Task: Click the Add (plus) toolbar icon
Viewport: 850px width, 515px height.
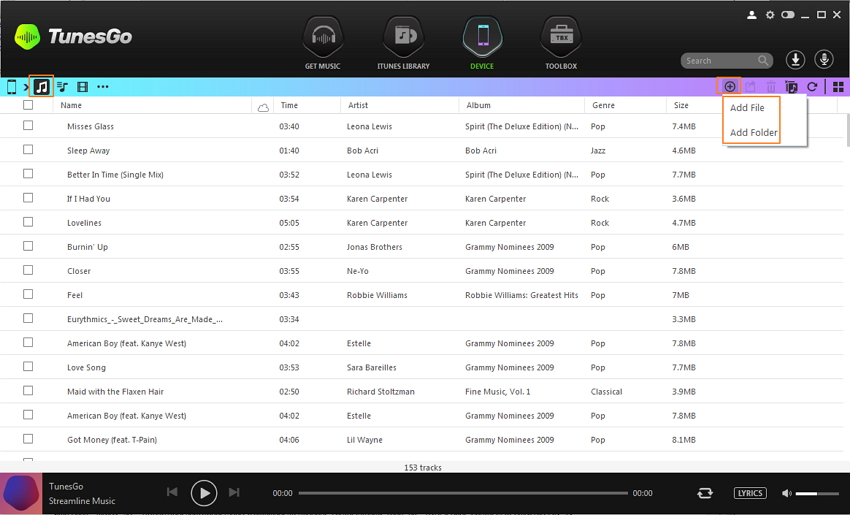Action: (x=730, y=87)
